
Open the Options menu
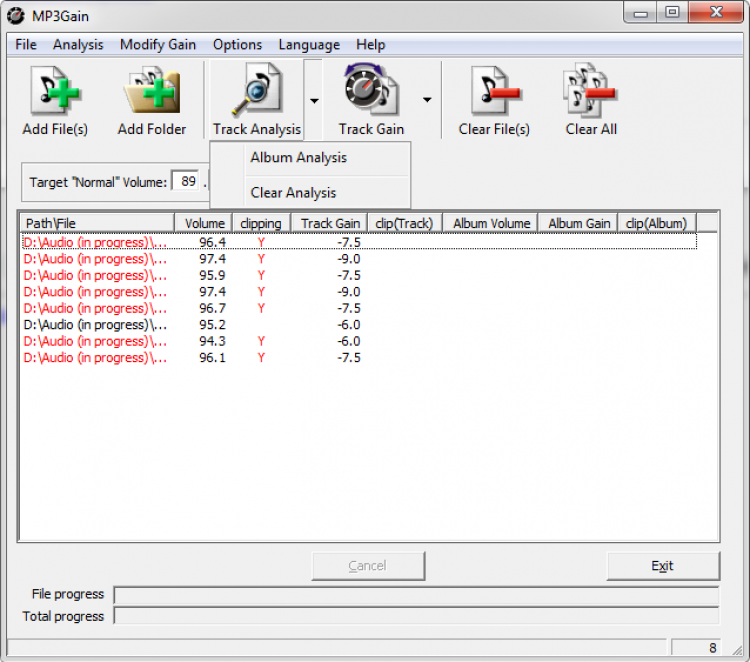click(x=237, y=44)
